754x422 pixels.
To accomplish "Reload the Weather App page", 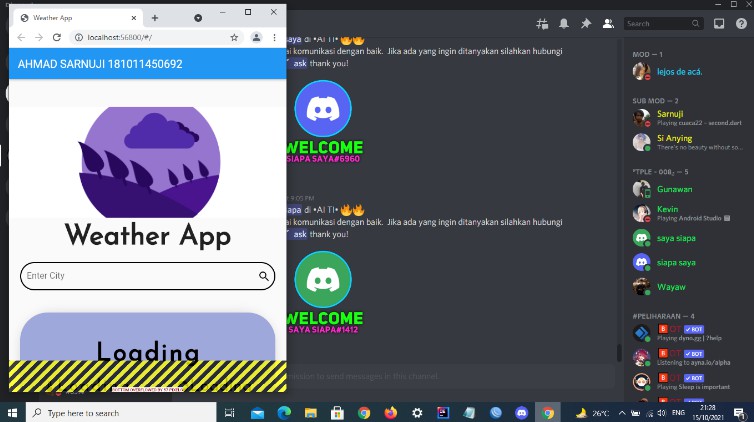I will click(x=57, y=37).
